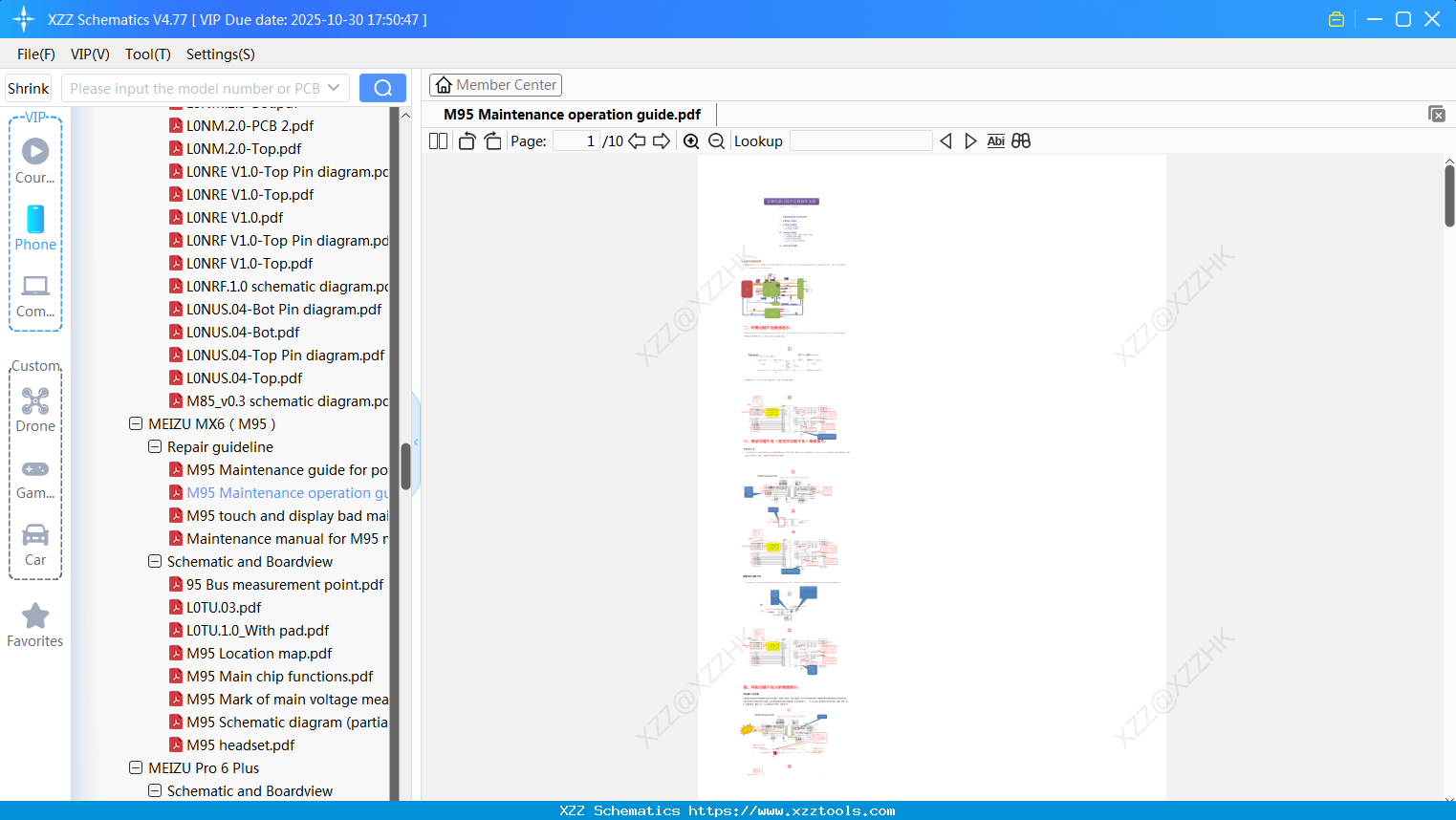Go to next page arrow

pos(662,140)
